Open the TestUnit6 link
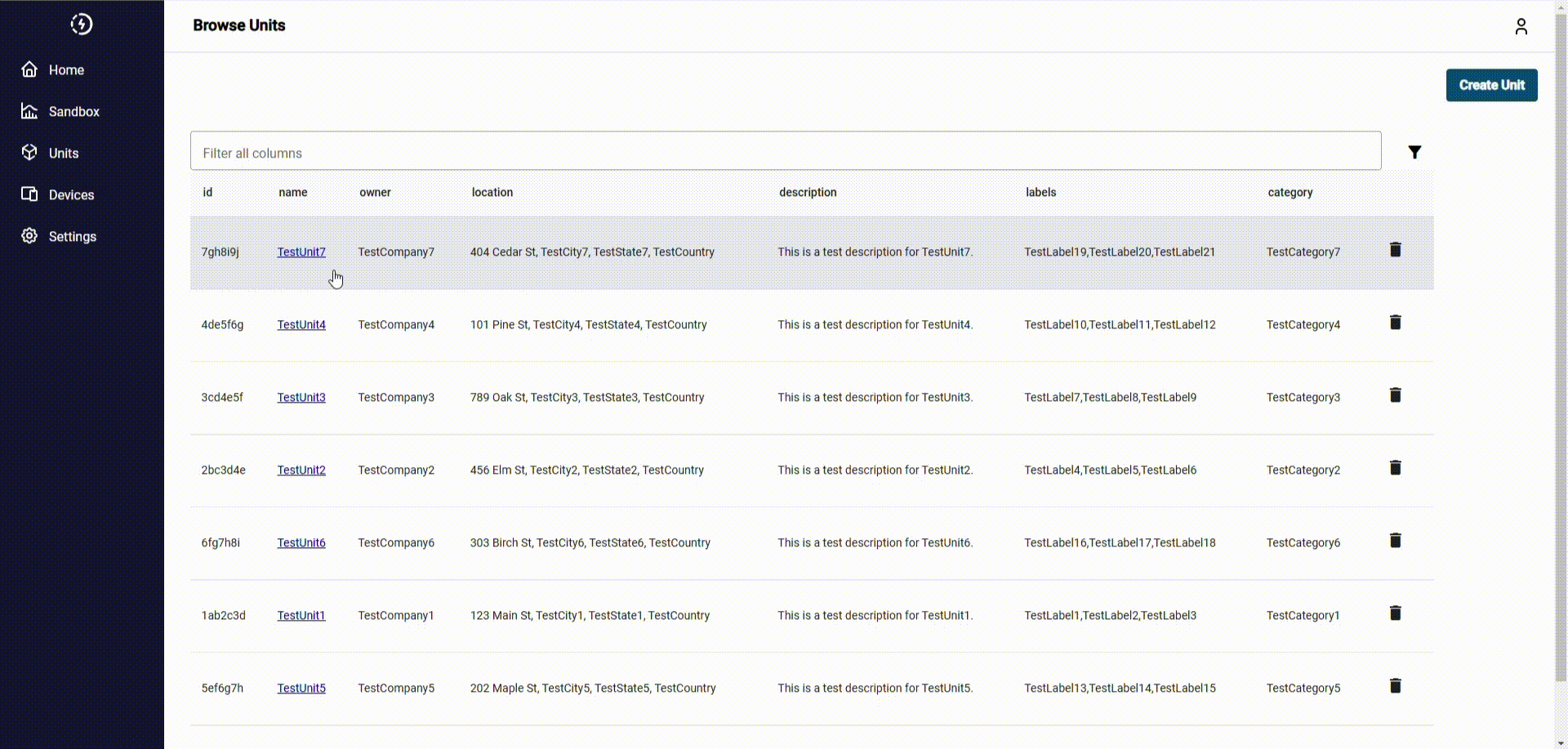Viewport: 1568px width, 749px height. click(x=301, y=543)
